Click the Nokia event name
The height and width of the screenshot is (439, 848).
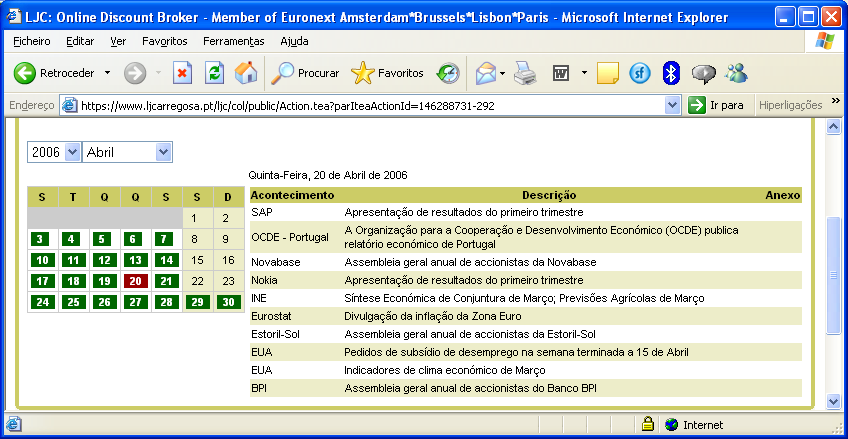[x=264, y=281]
